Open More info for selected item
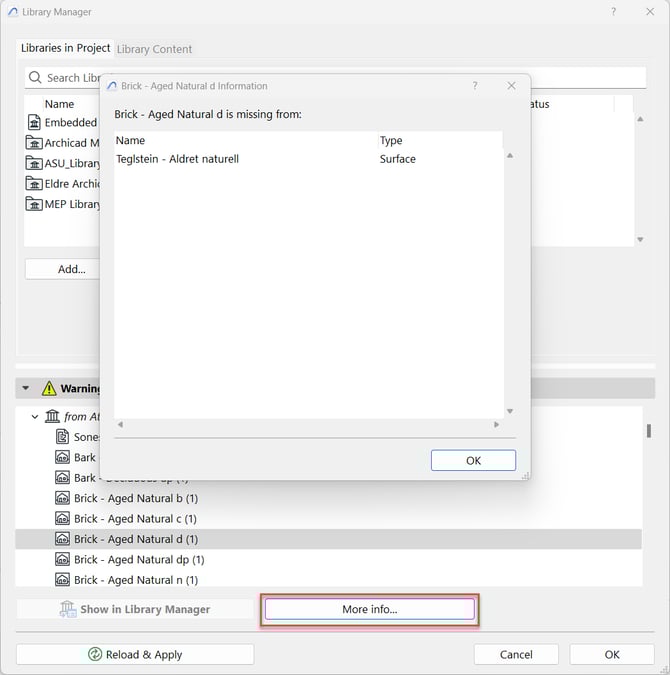Viewport: 670px width, 675px height. (x=369, y=609)
